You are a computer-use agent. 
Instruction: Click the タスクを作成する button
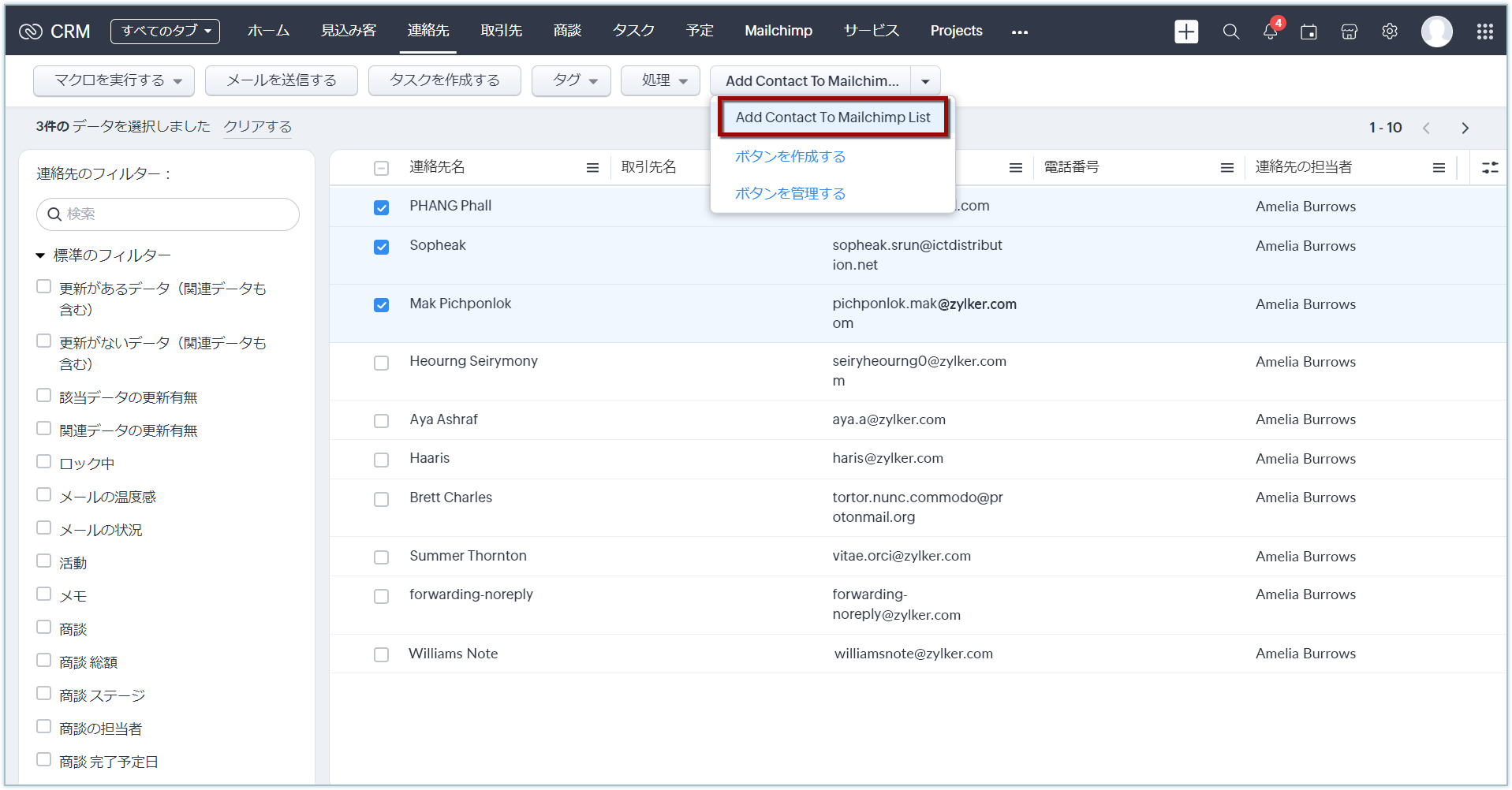(x=445, y=80)
